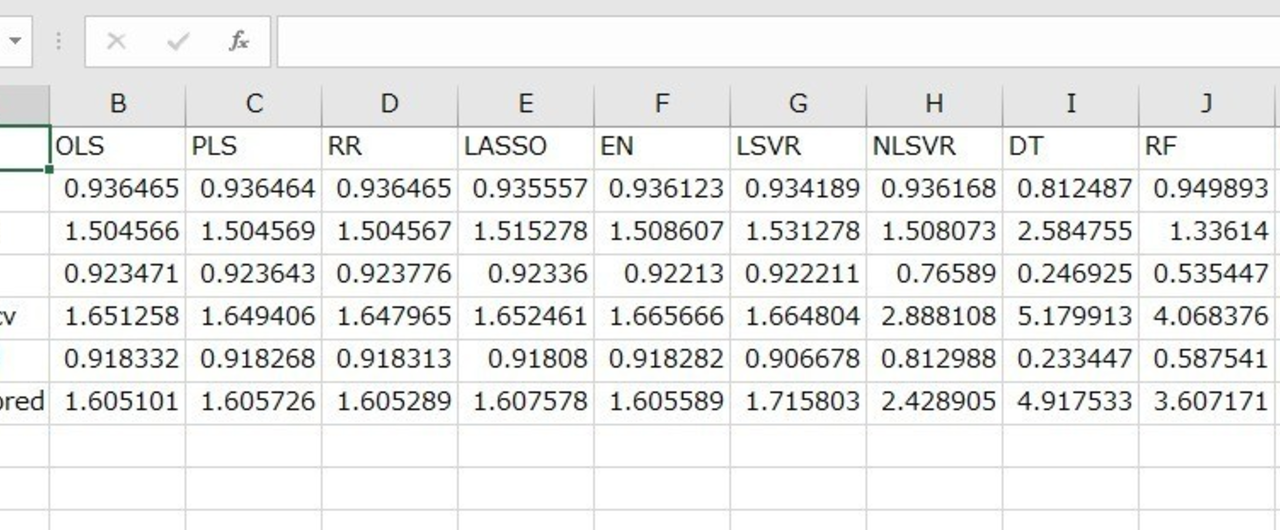Image resolution: width=1280 pixels, height=530 pixels.
Task: Select cell with value 2.888108
Action: coord(934,317)
